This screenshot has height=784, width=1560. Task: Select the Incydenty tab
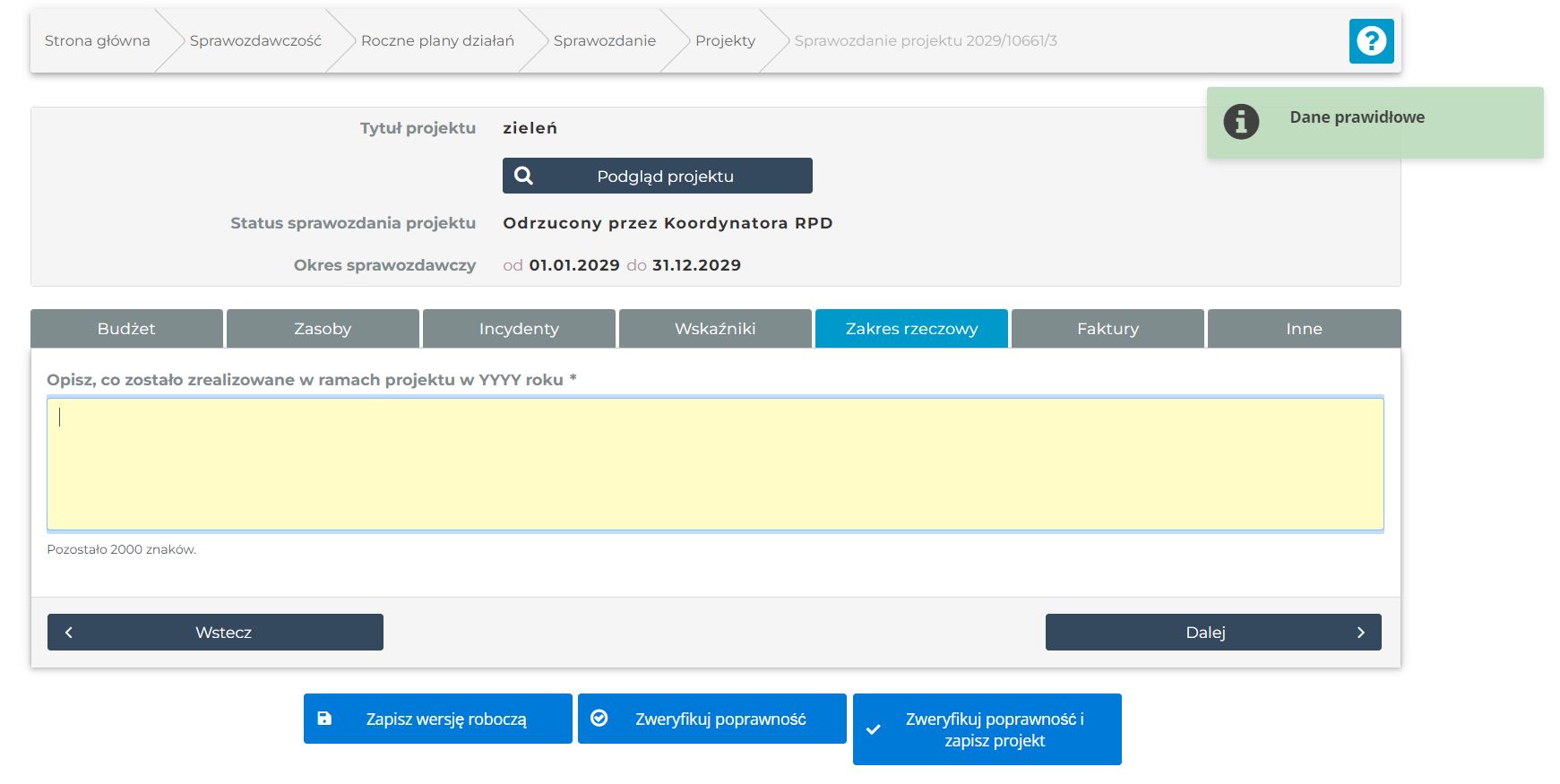519,329
